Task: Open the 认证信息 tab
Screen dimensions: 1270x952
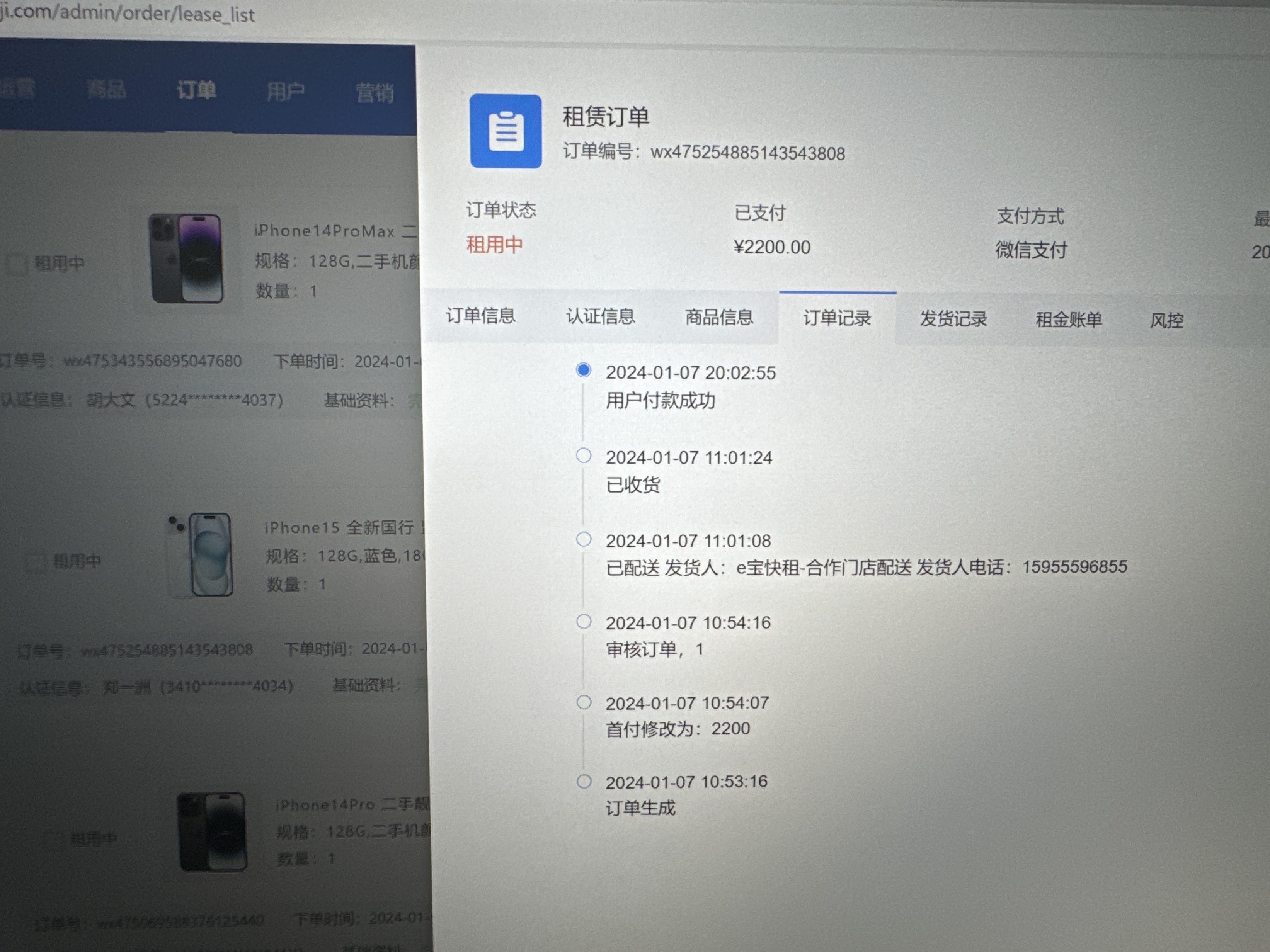Action: point(601,317)
